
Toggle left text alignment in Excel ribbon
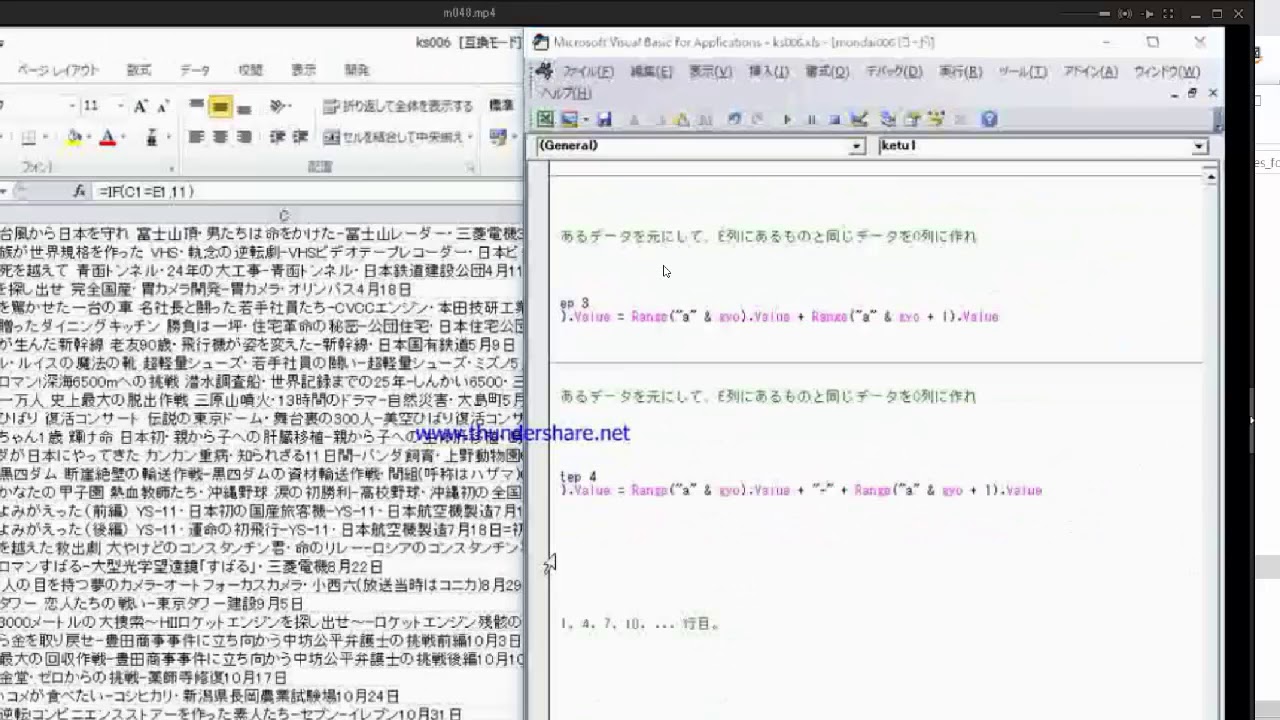click(196, 137)
